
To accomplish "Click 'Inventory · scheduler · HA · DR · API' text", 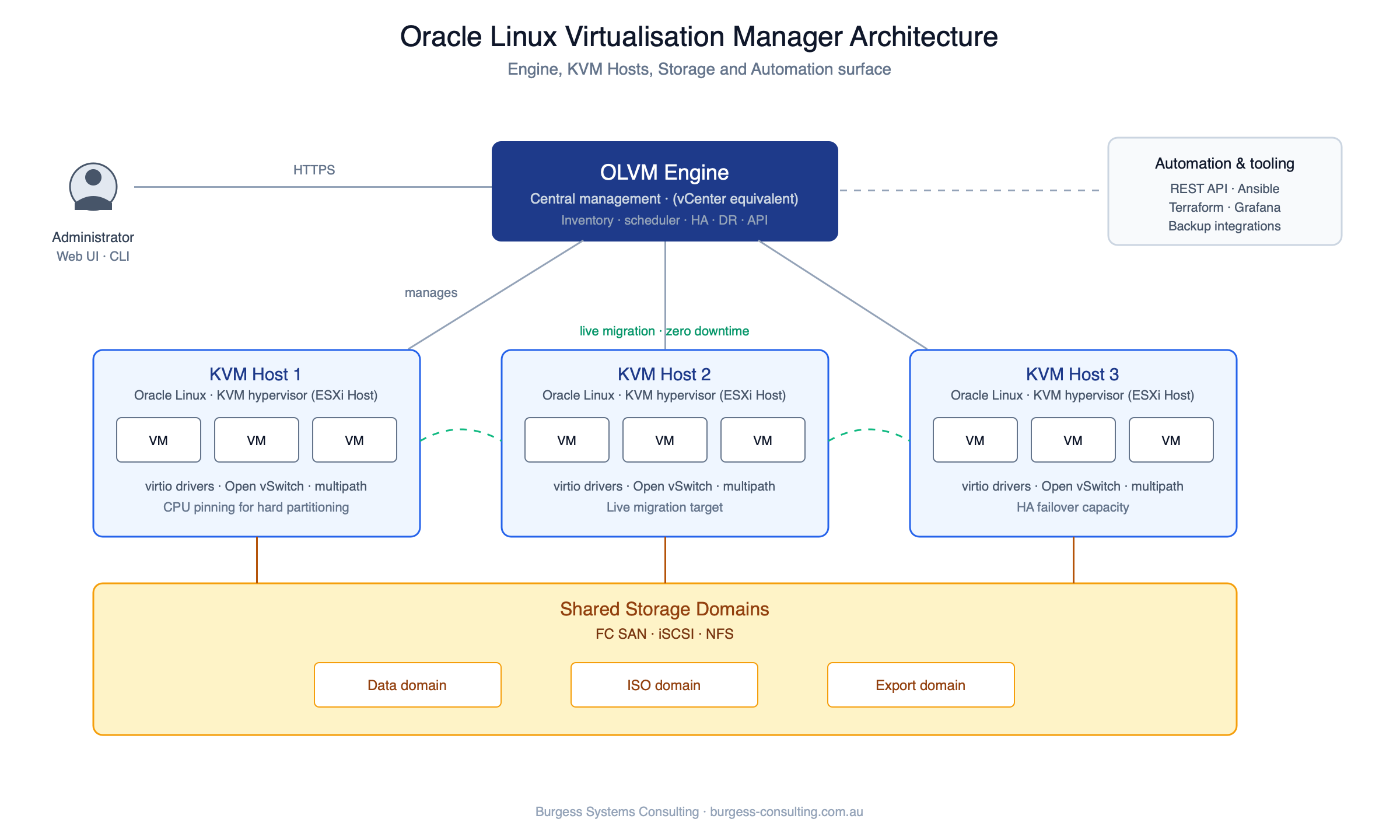I will [x=664, y=220].
